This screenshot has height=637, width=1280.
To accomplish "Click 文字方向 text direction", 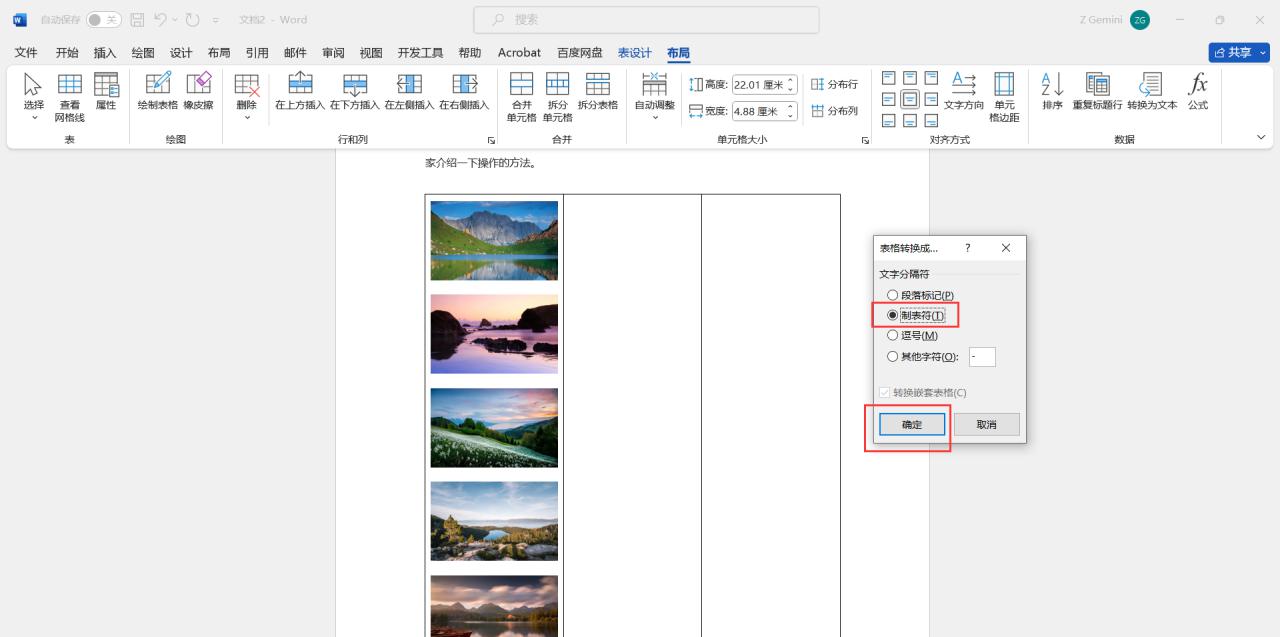I will click(x=964, y=92).
